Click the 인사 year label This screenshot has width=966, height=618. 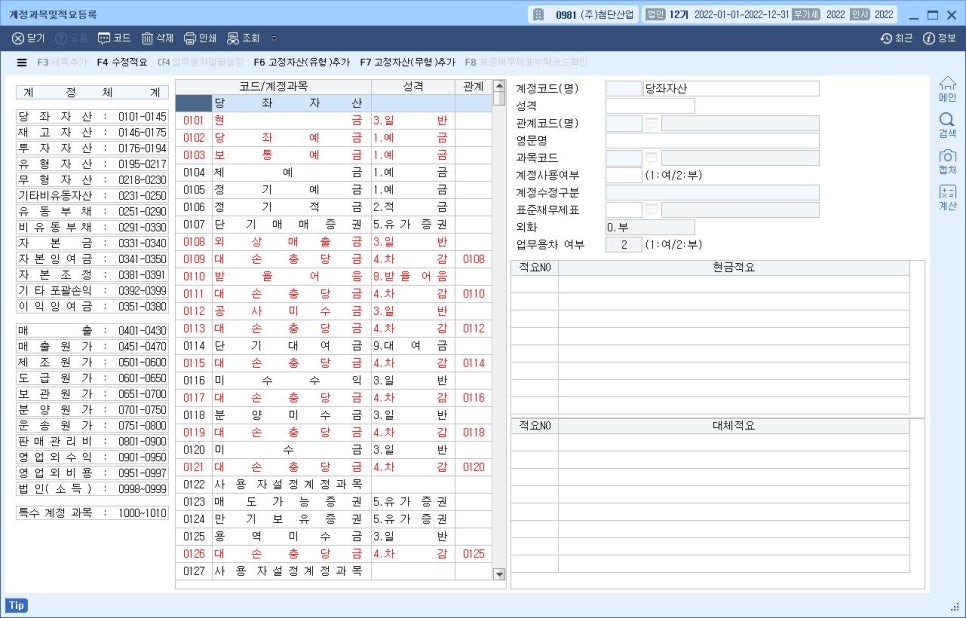click(859, 15)
